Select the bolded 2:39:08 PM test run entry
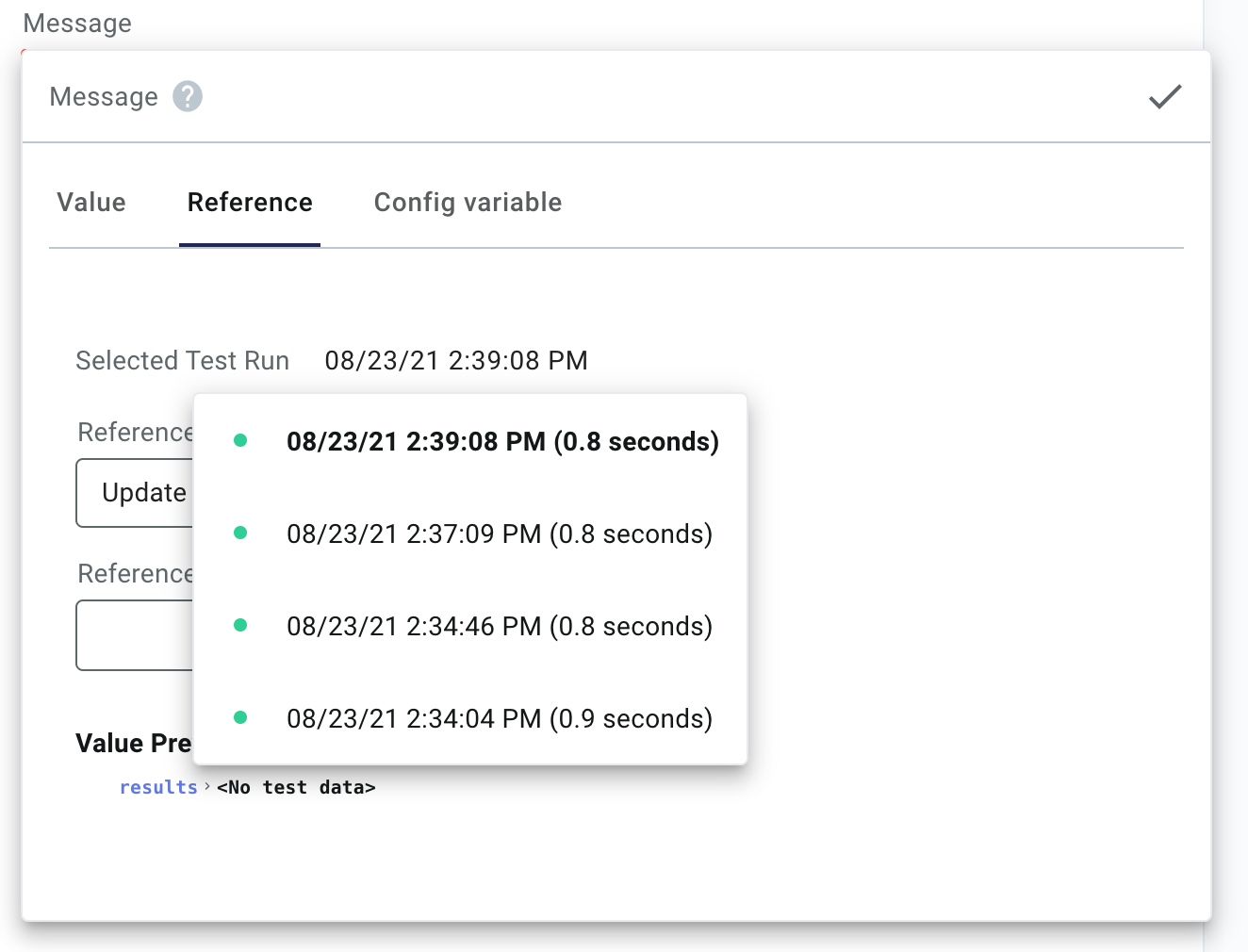The image size is (1248, 952). tap(502, 441)
